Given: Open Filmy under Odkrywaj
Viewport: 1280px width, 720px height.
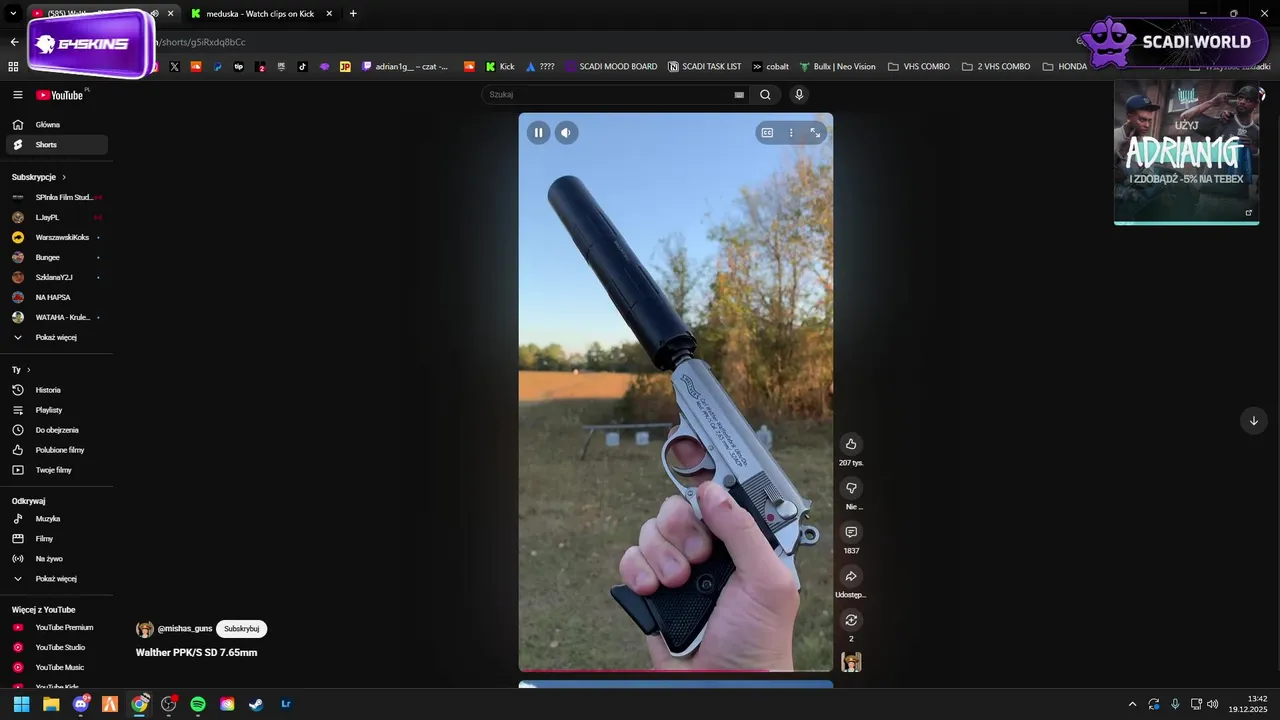Looking at the screenshot, I should [x=57, y=539].
